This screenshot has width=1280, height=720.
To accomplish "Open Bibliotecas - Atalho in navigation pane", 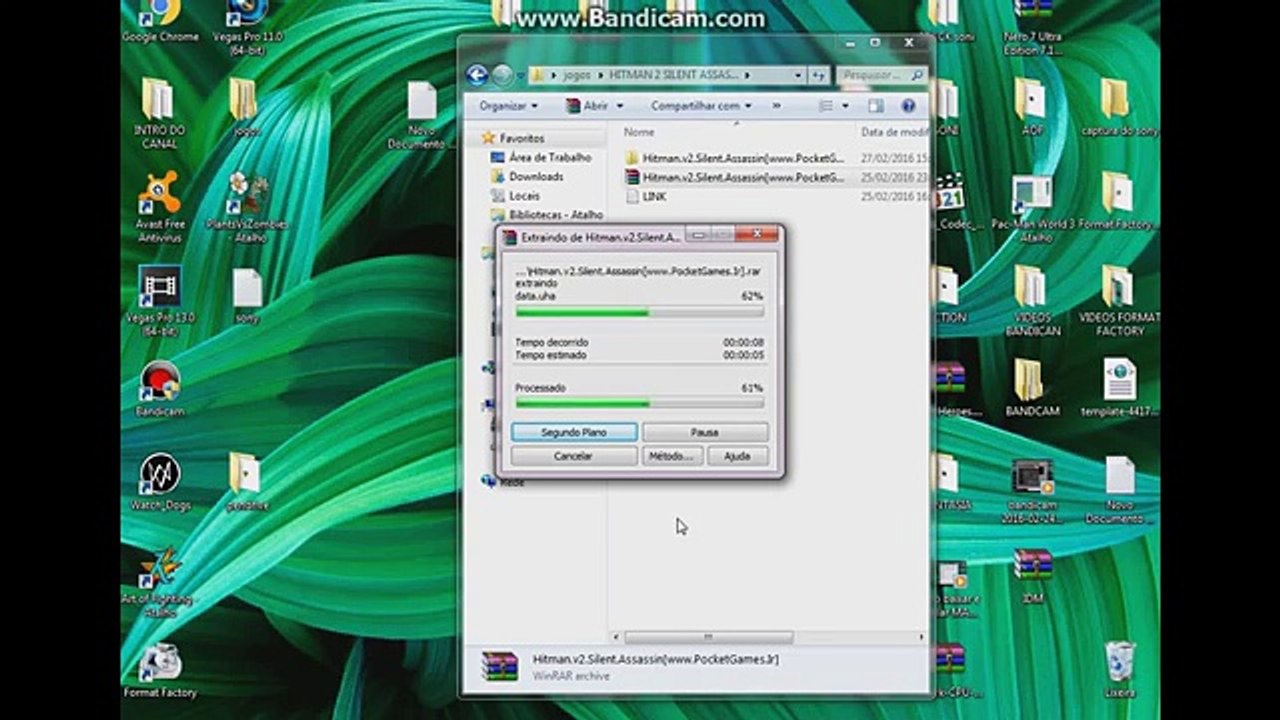I will point(547,214).
